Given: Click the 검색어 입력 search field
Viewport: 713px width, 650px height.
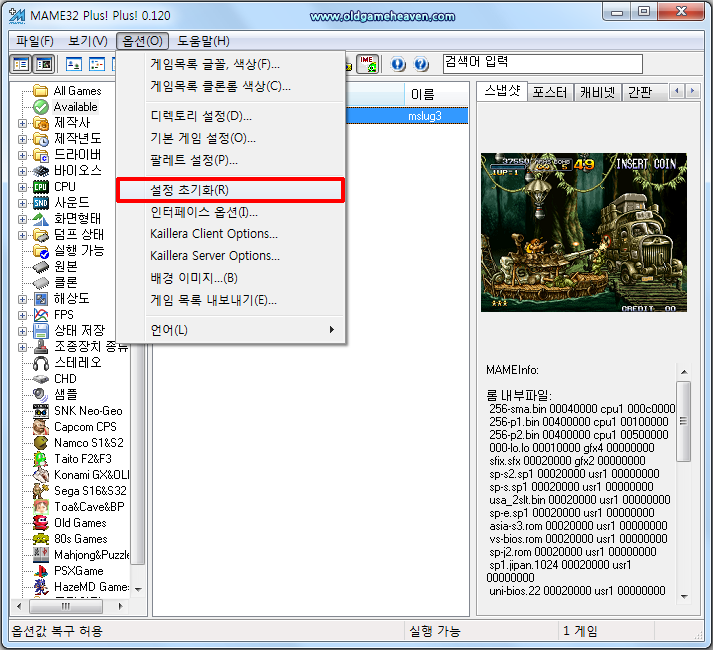Looking at the screenshot, I should [x=543, y=64].
